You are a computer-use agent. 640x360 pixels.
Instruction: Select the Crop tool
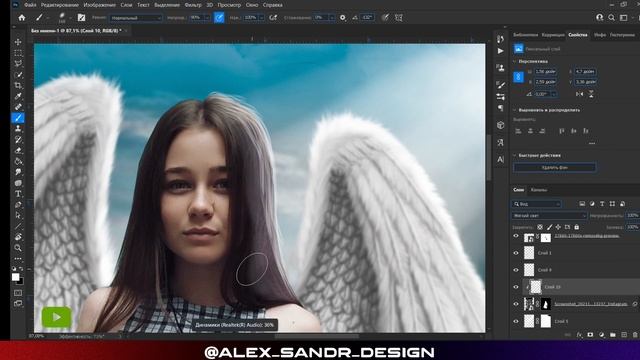[x=18, y=85]
